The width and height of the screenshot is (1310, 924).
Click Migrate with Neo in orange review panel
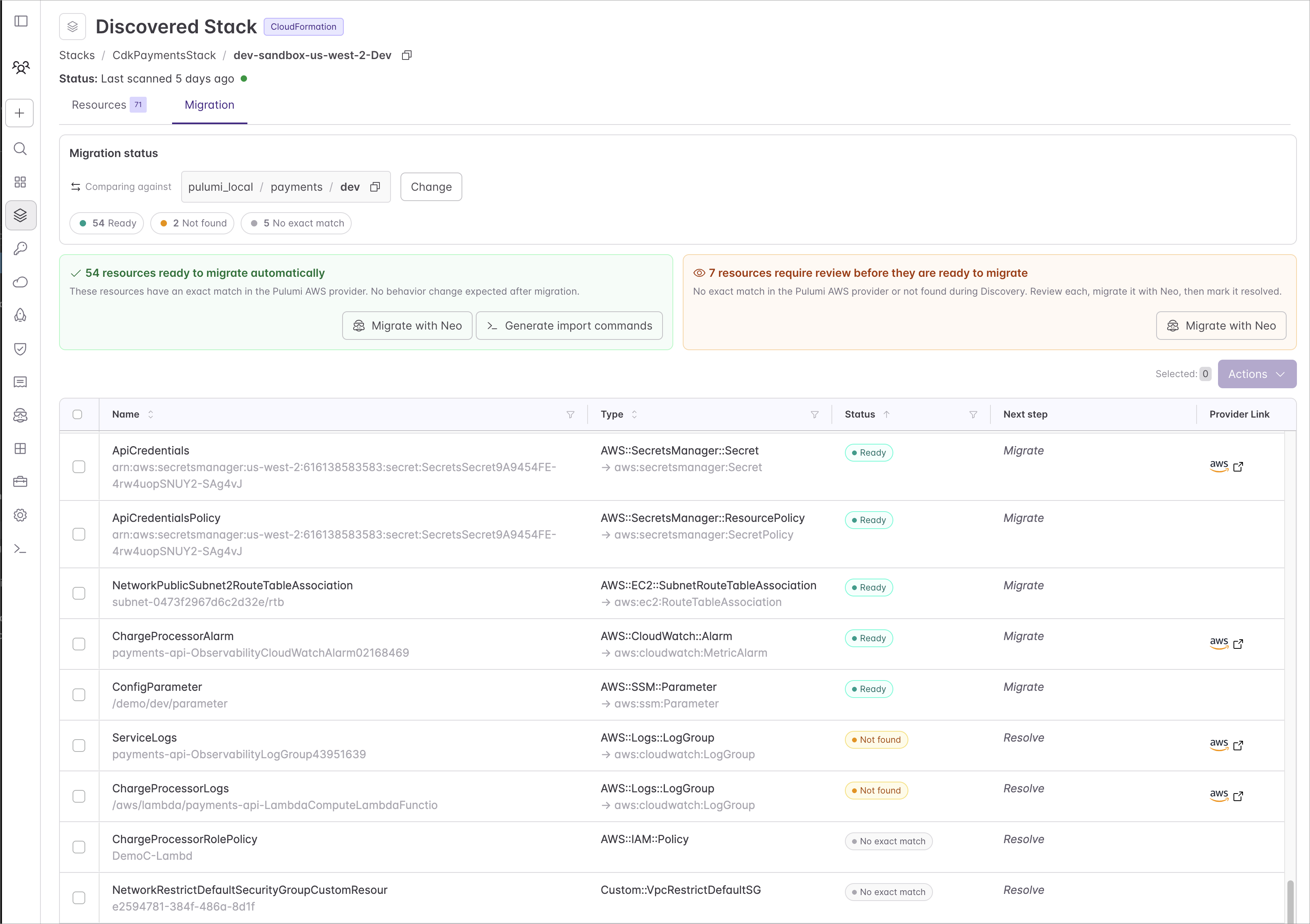[1221, 325]
